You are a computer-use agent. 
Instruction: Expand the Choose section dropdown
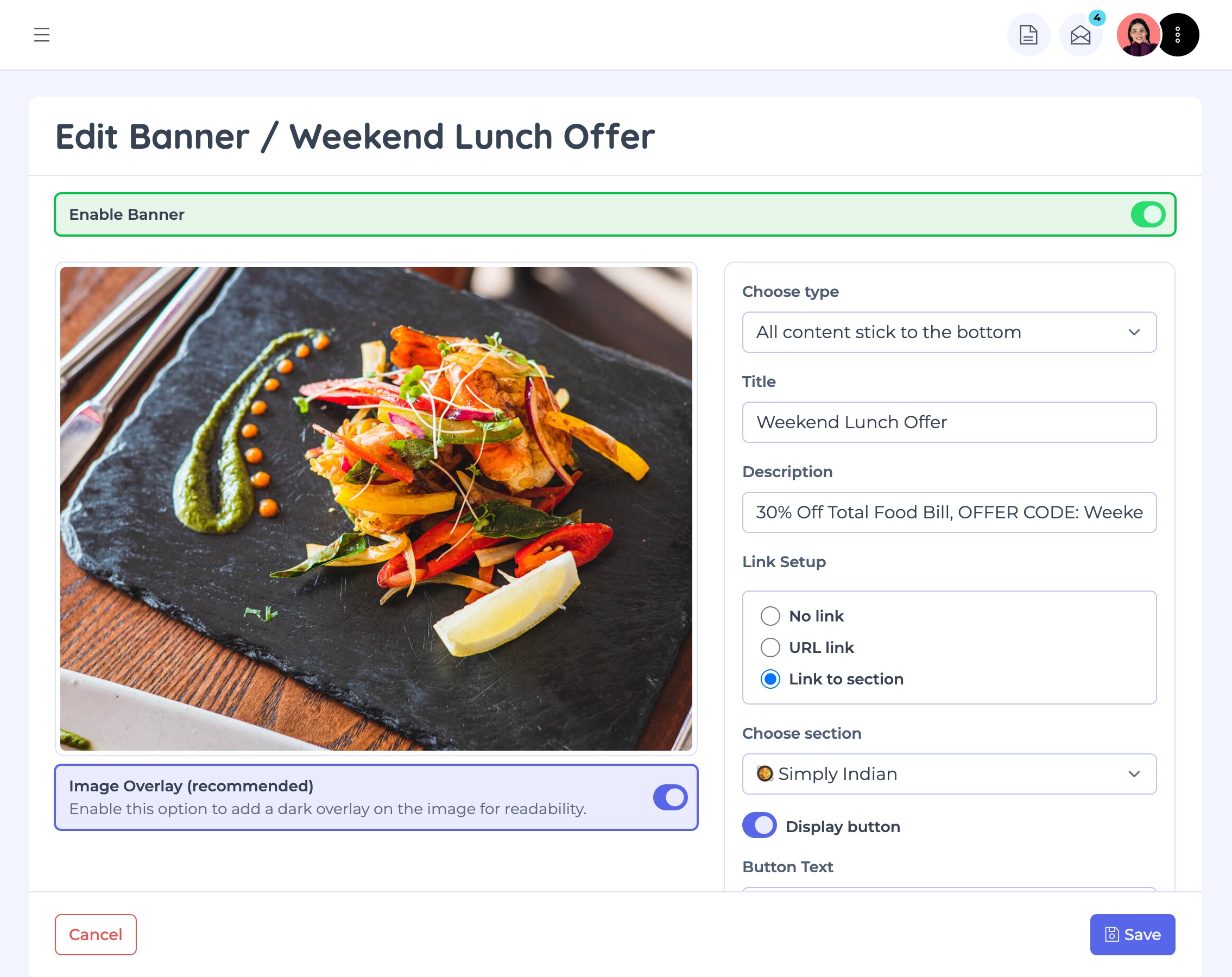click(x=949, y=773)
